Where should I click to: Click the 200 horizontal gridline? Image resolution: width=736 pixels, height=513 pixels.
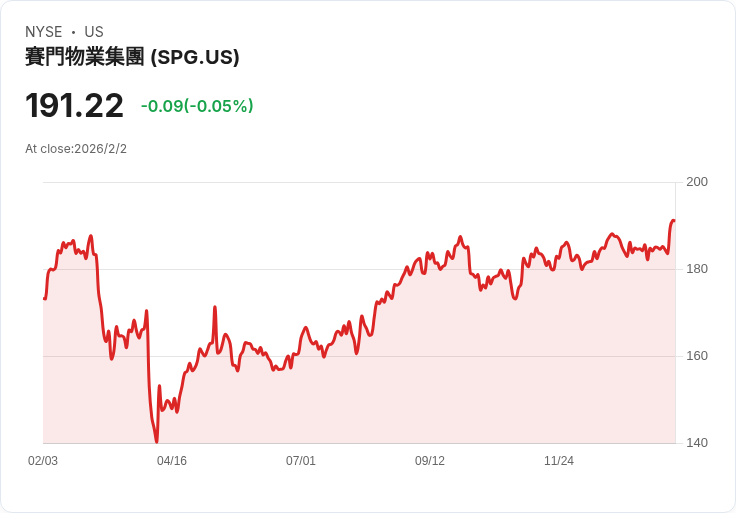(300, 182)
